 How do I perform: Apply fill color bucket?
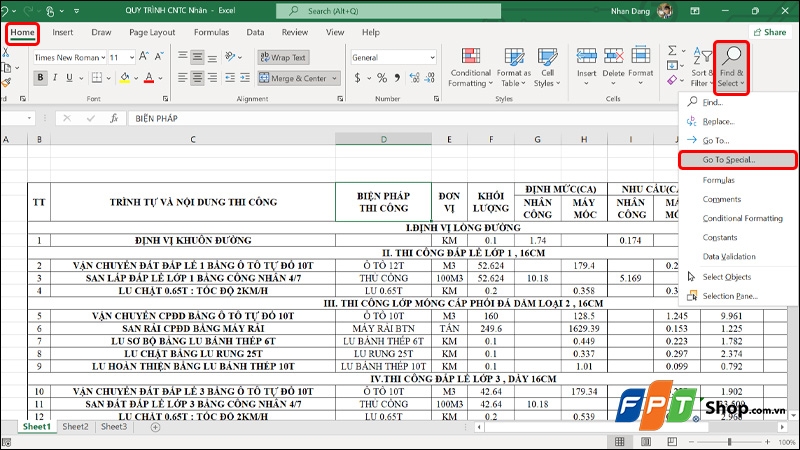click(x=124, y=78)
